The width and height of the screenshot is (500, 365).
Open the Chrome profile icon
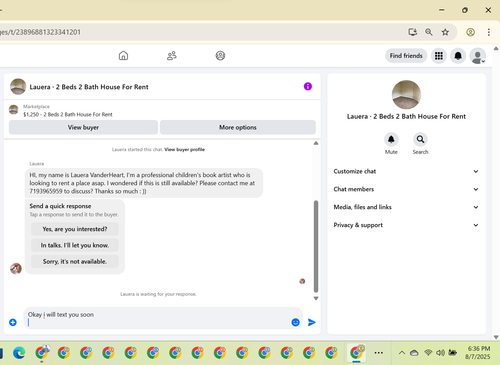[470, 32]
